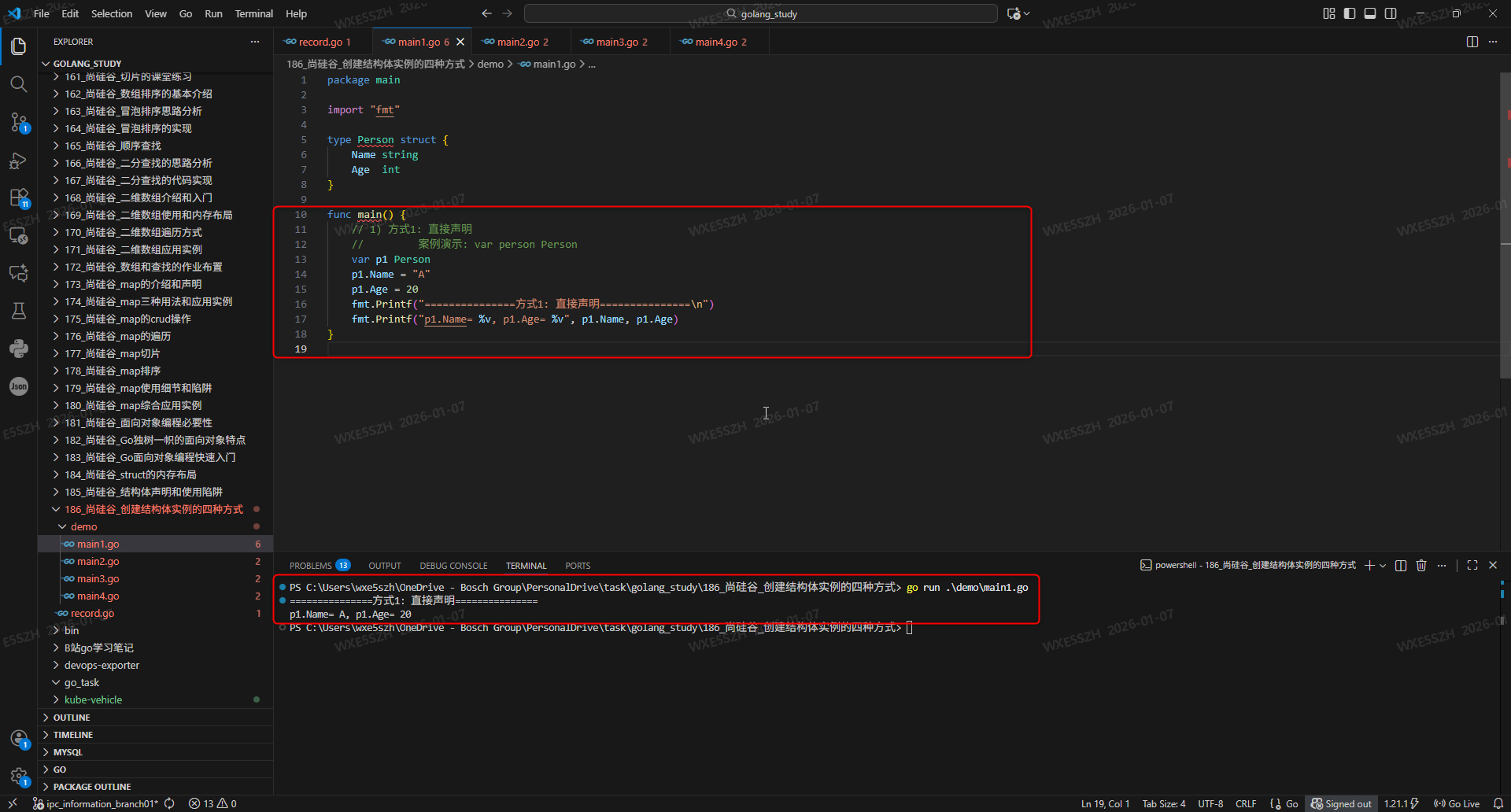Open the Selection menu

coord(112,13)
